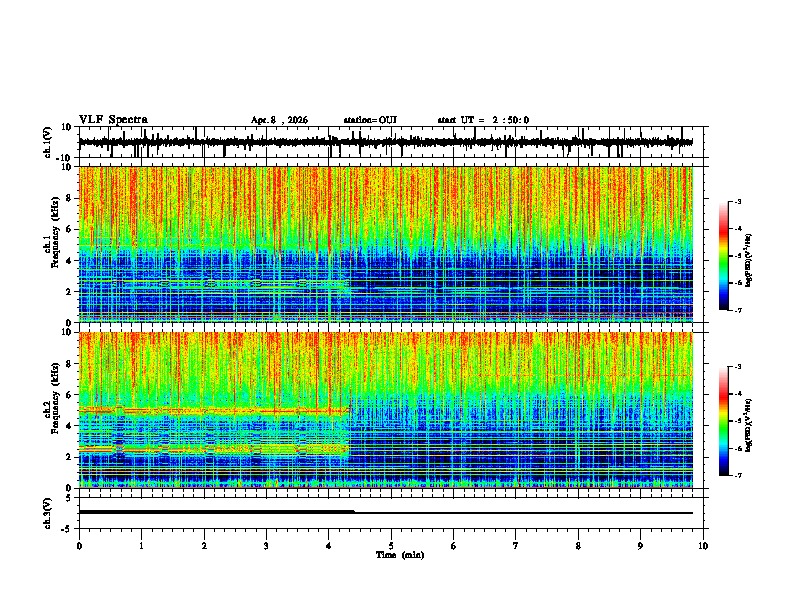
Task: Click the ch.1 voltage waveform trace panel
Action: (391, 142)
